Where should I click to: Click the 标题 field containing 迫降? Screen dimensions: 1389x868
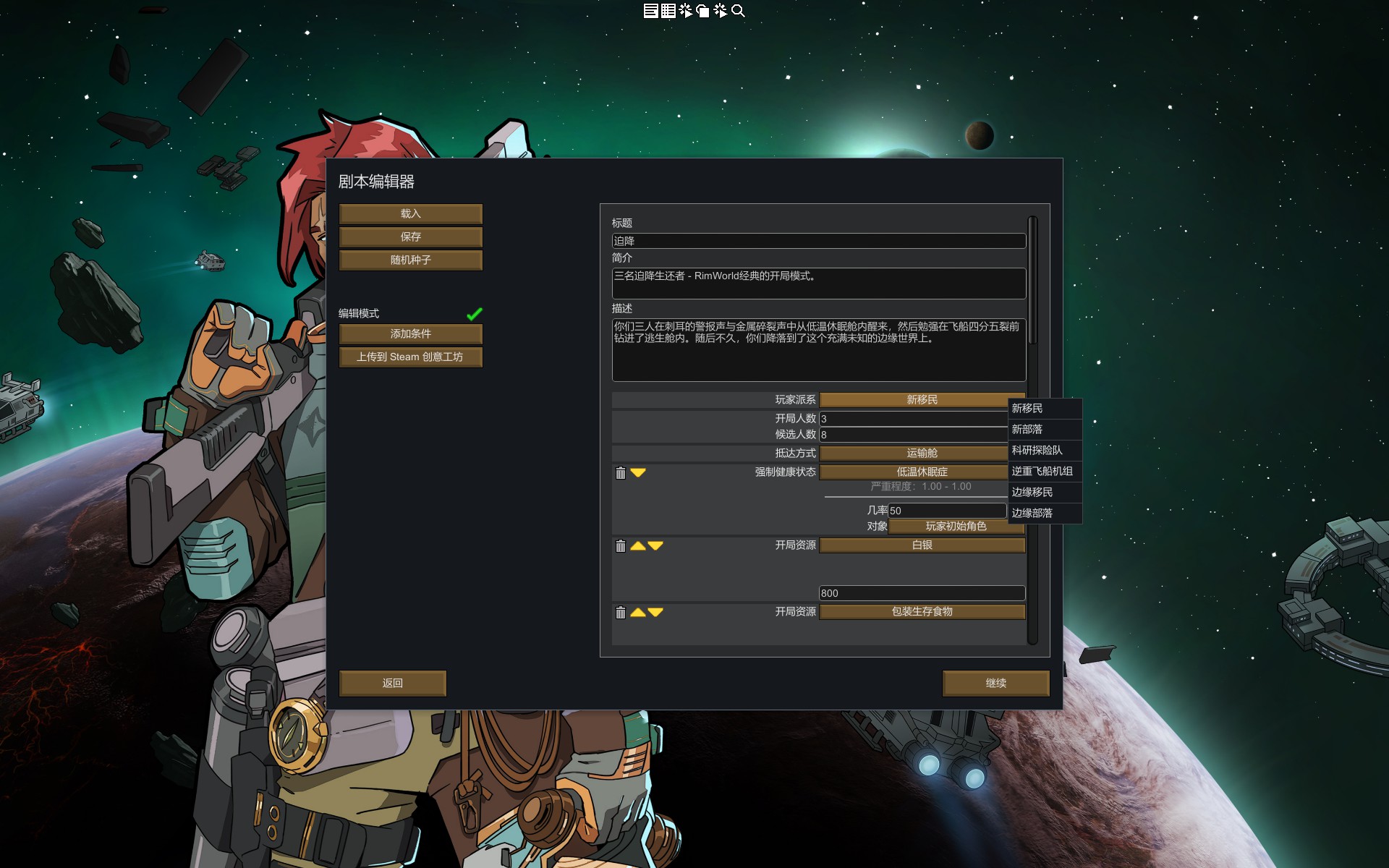coord(818,241)
